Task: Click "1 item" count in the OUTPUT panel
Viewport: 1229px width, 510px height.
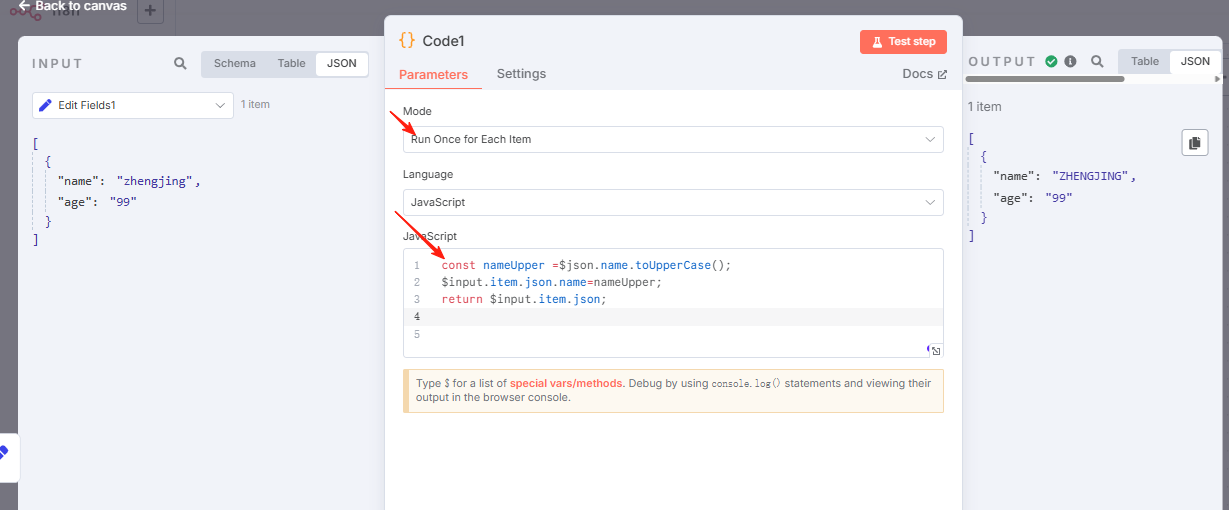Action: tap(984, 107)
